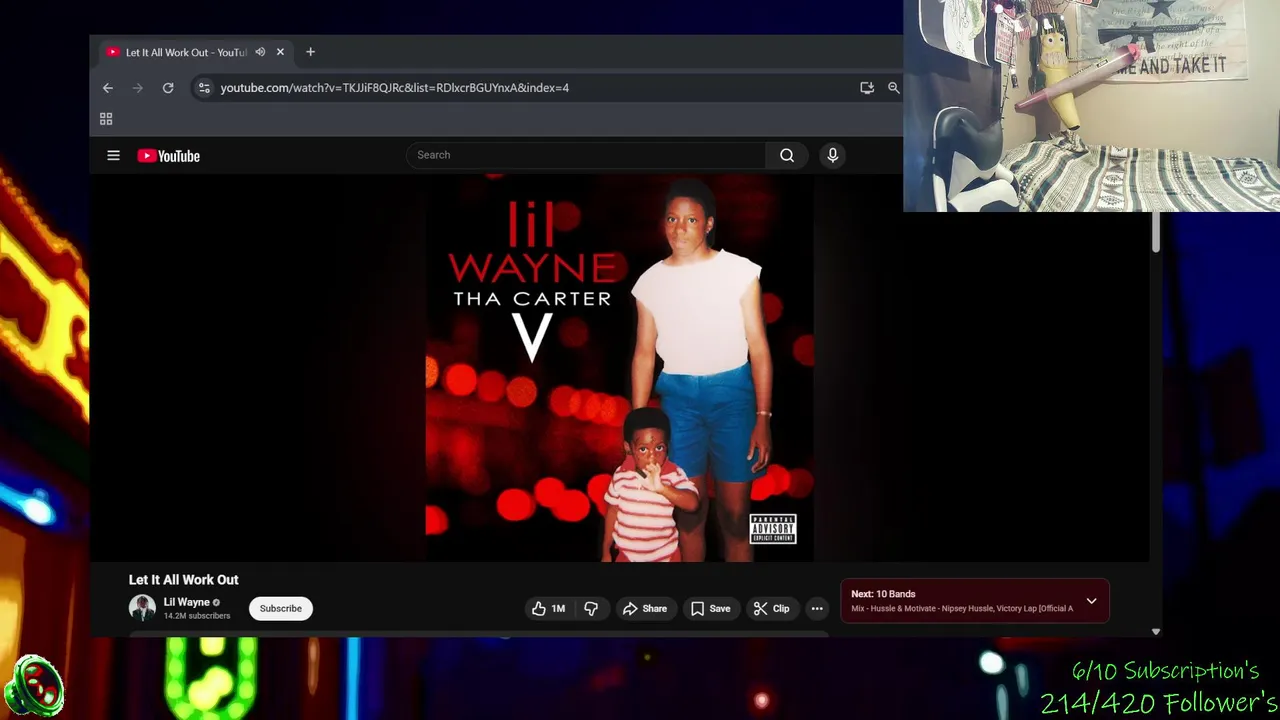Screen dimensions: 1280x720
Task: Like the video with thumbs up
Action: click(x=548, y=608)
